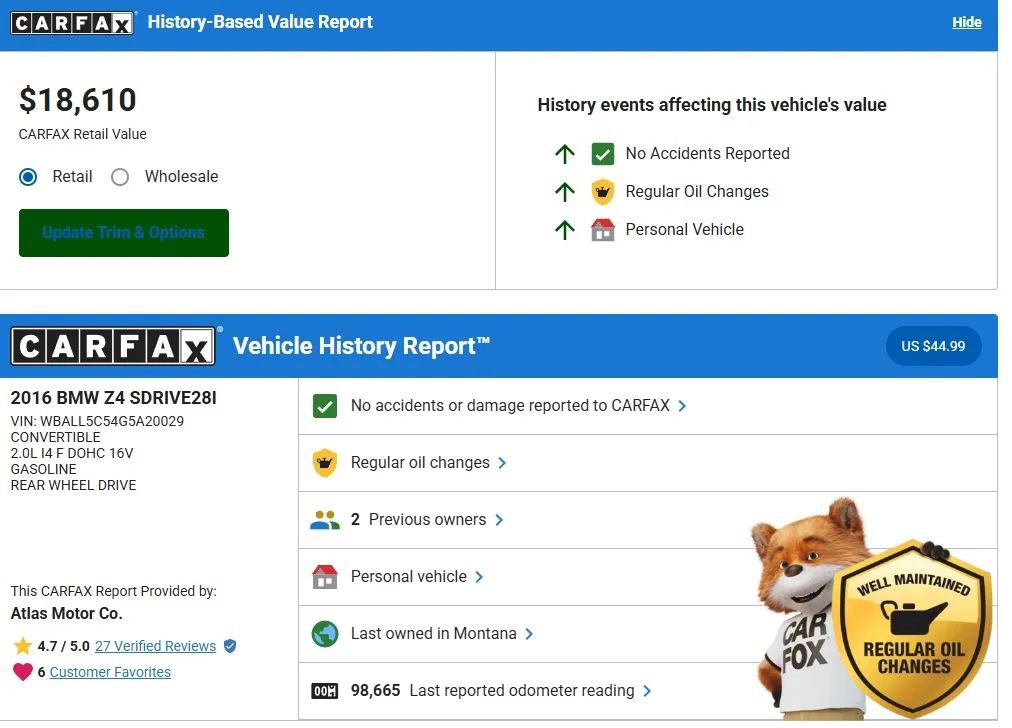Click the house icon beside Personal Vehicle value event
Screen dimensions: 1012x728
click(x=603, y=230)
